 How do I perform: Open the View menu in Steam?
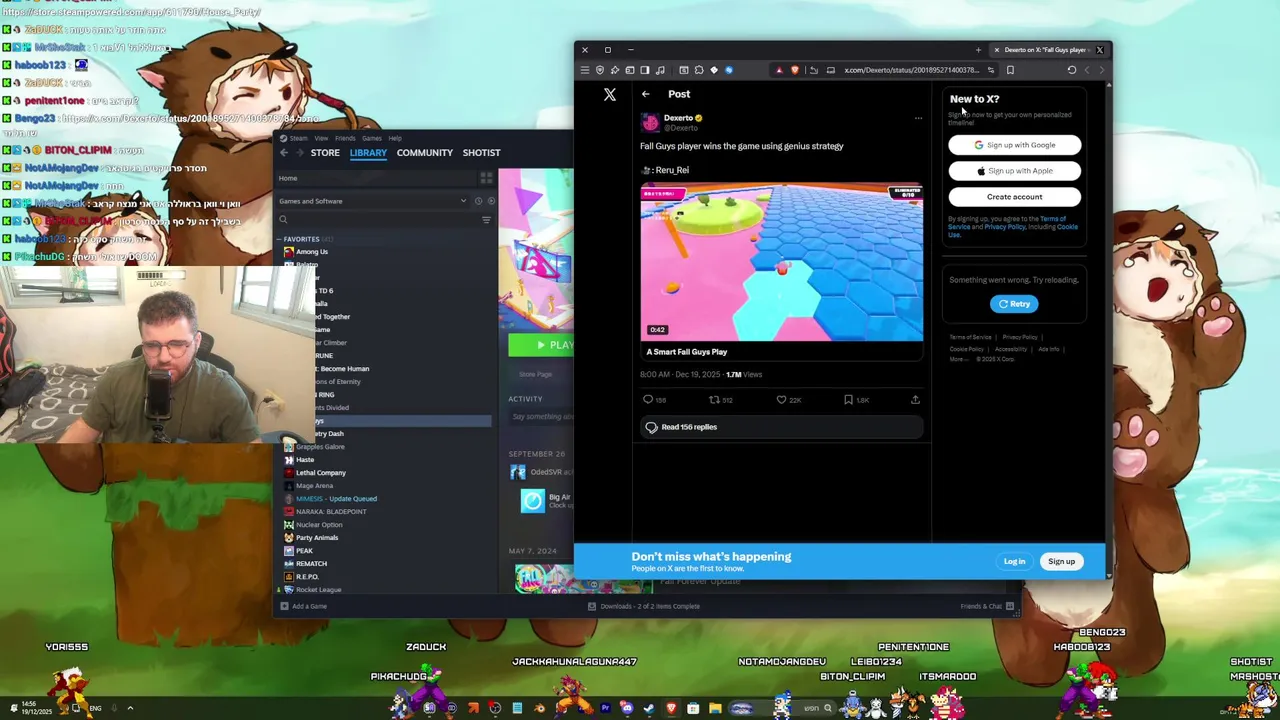321,138
